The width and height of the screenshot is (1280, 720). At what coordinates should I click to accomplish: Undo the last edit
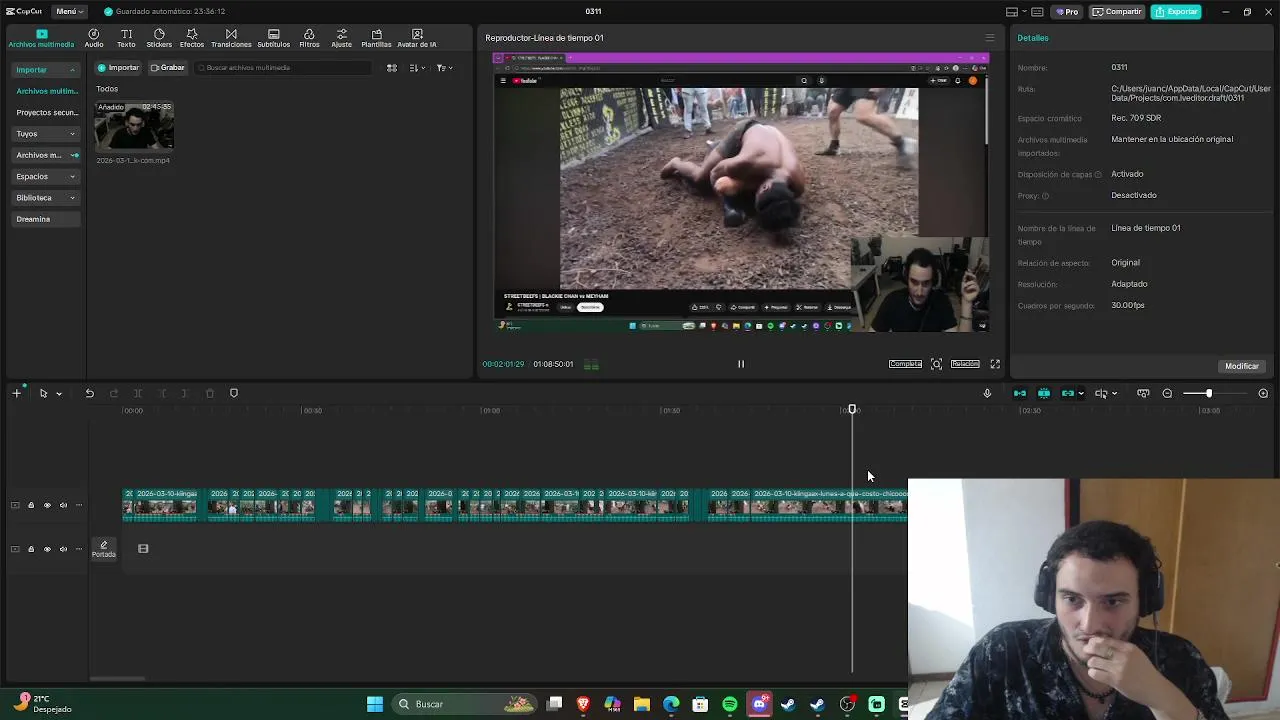point(89,393)
